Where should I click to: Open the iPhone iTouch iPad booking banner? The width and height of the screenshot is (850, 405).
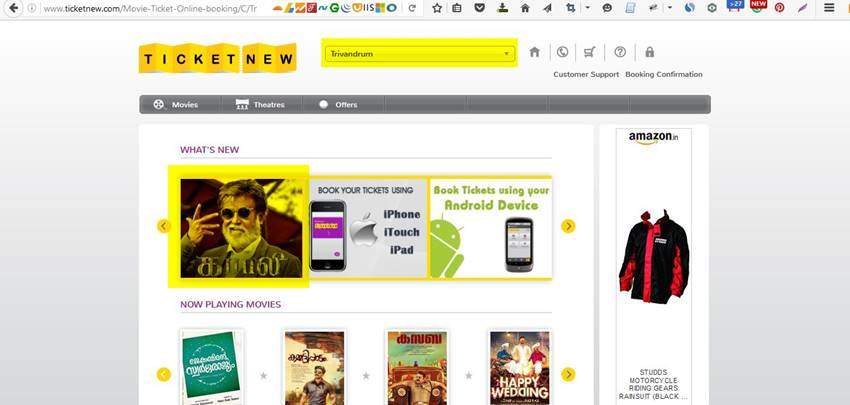(x=369, y=228)
